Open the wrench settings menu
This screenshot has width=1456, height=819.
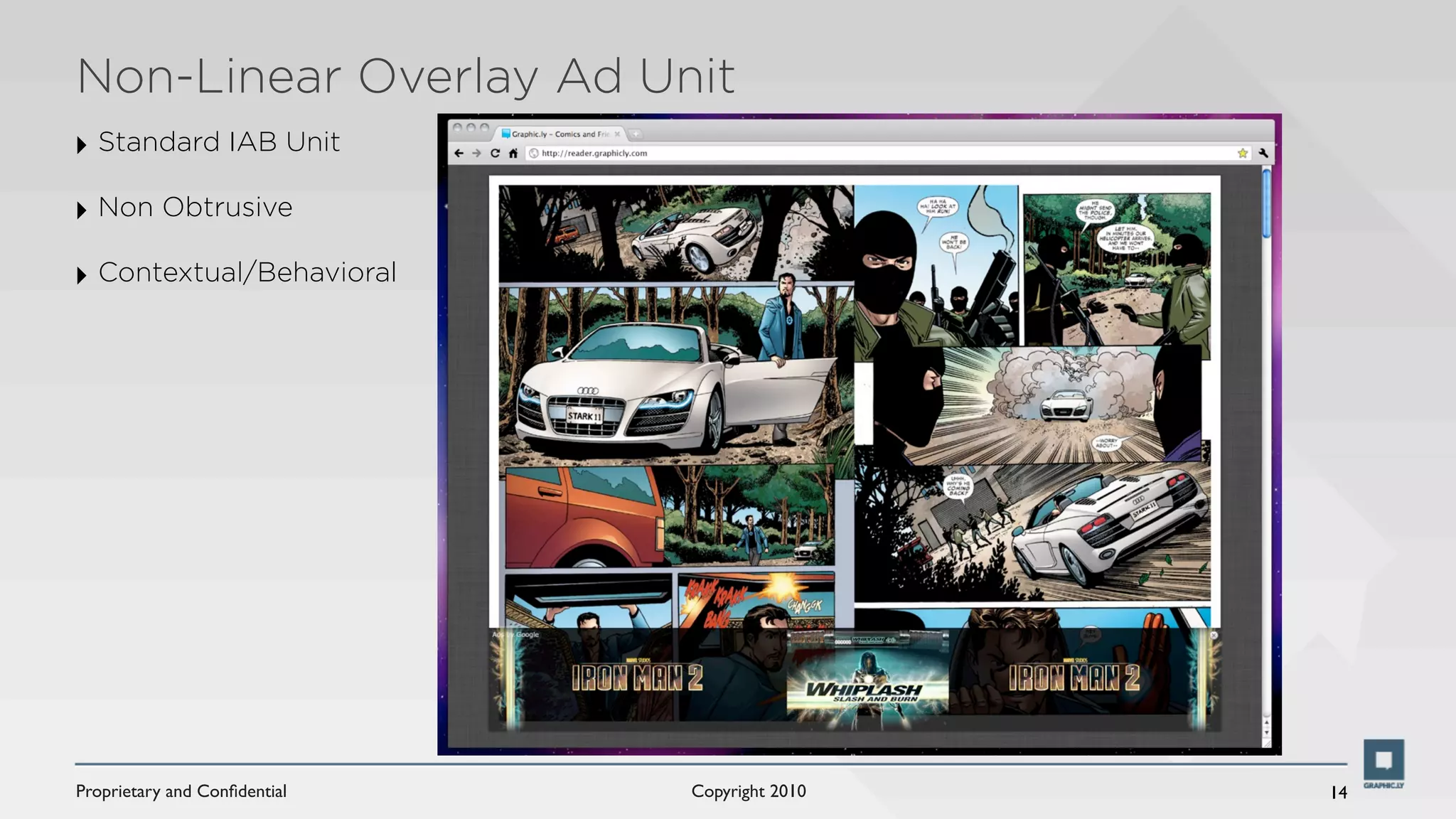tap(1263, 153)
